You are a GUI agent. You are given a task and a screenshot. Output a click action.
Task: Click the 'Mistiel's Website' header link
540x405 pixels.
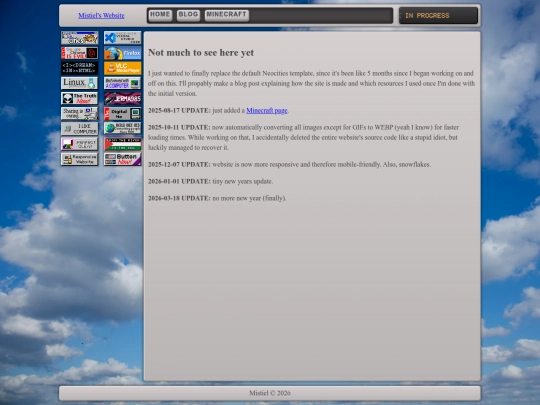pos(101,15)
